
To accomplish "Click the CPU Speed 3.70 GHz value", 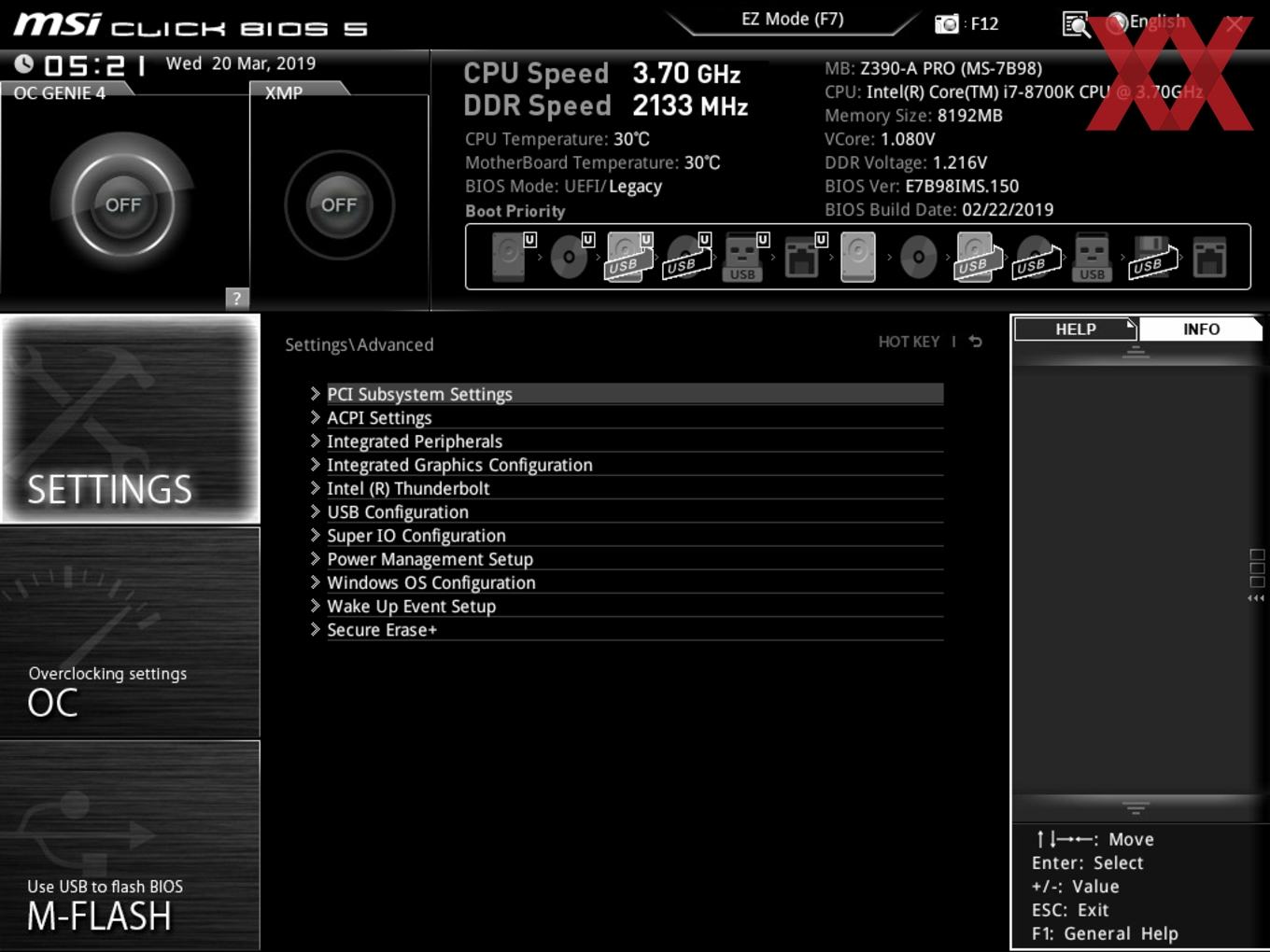I will 686,74.
